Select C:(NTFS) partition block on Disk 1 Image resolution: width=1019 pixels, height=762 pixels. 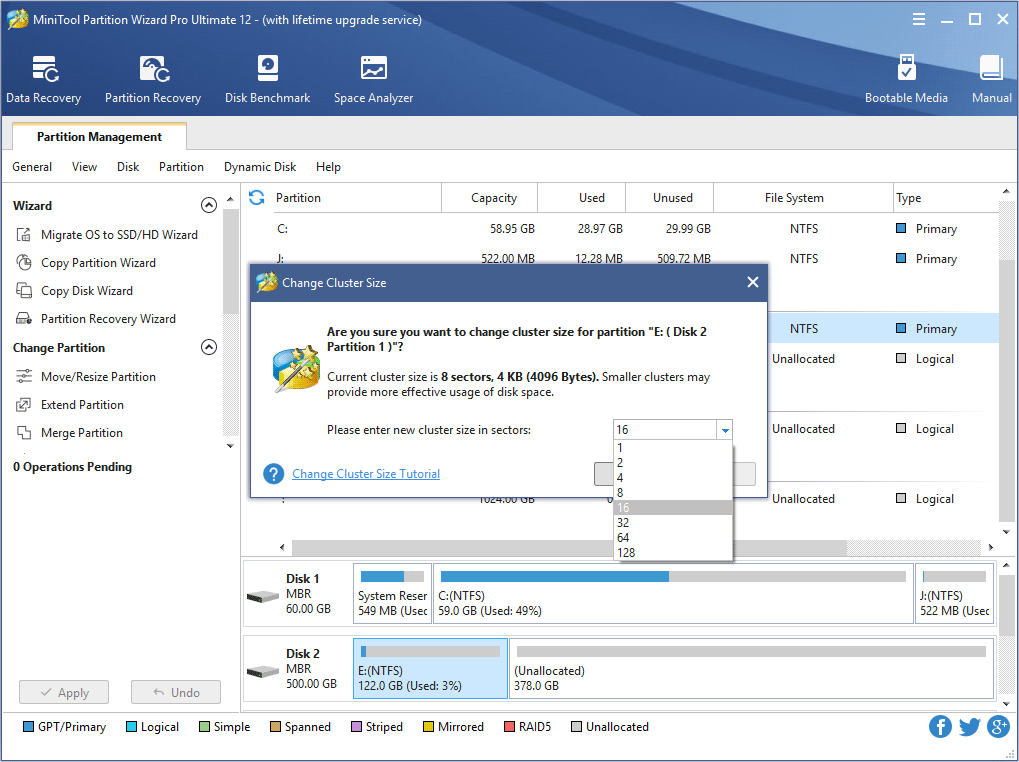[x=673, y=593]
